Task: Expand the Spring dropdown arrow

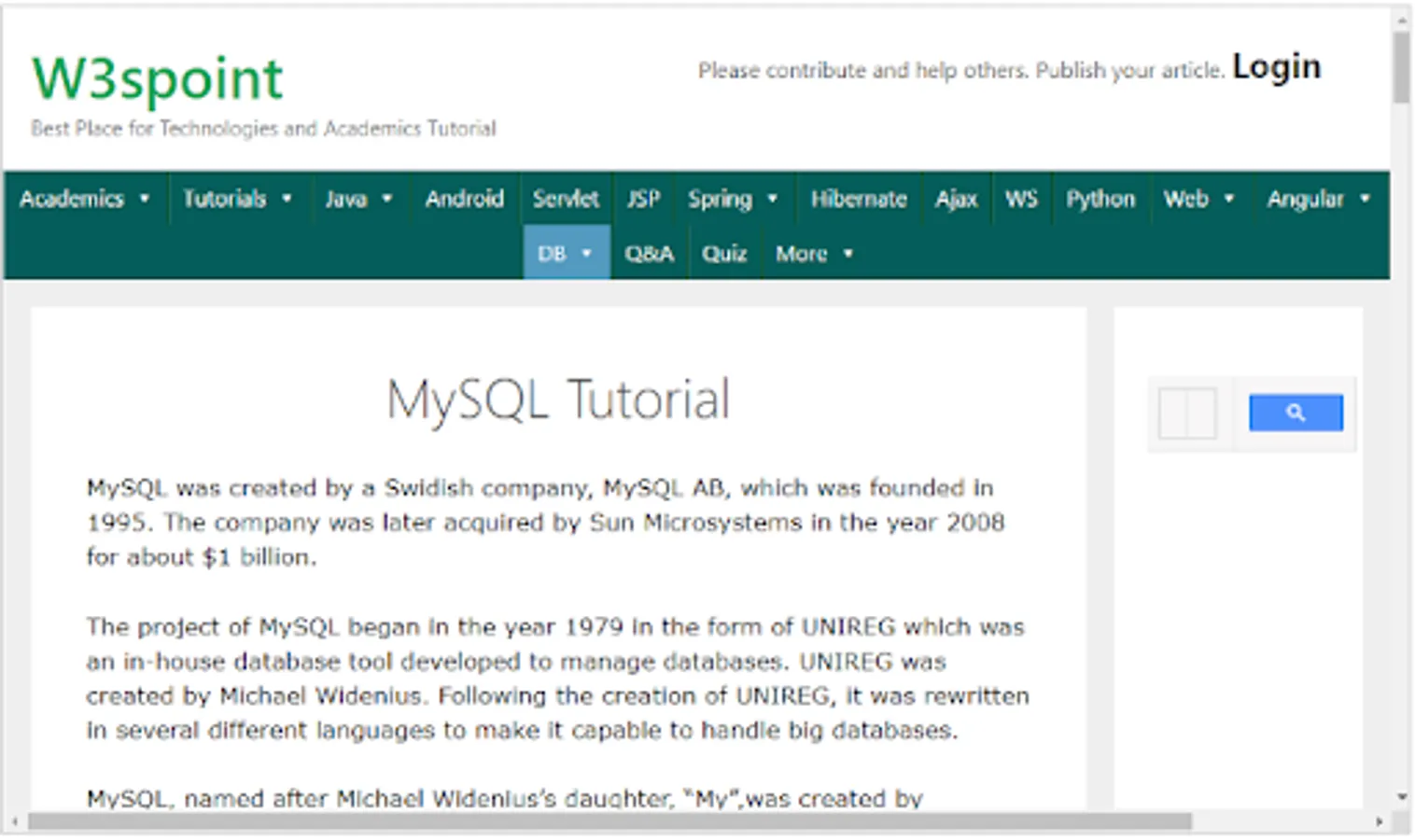Action: [772, 199]
